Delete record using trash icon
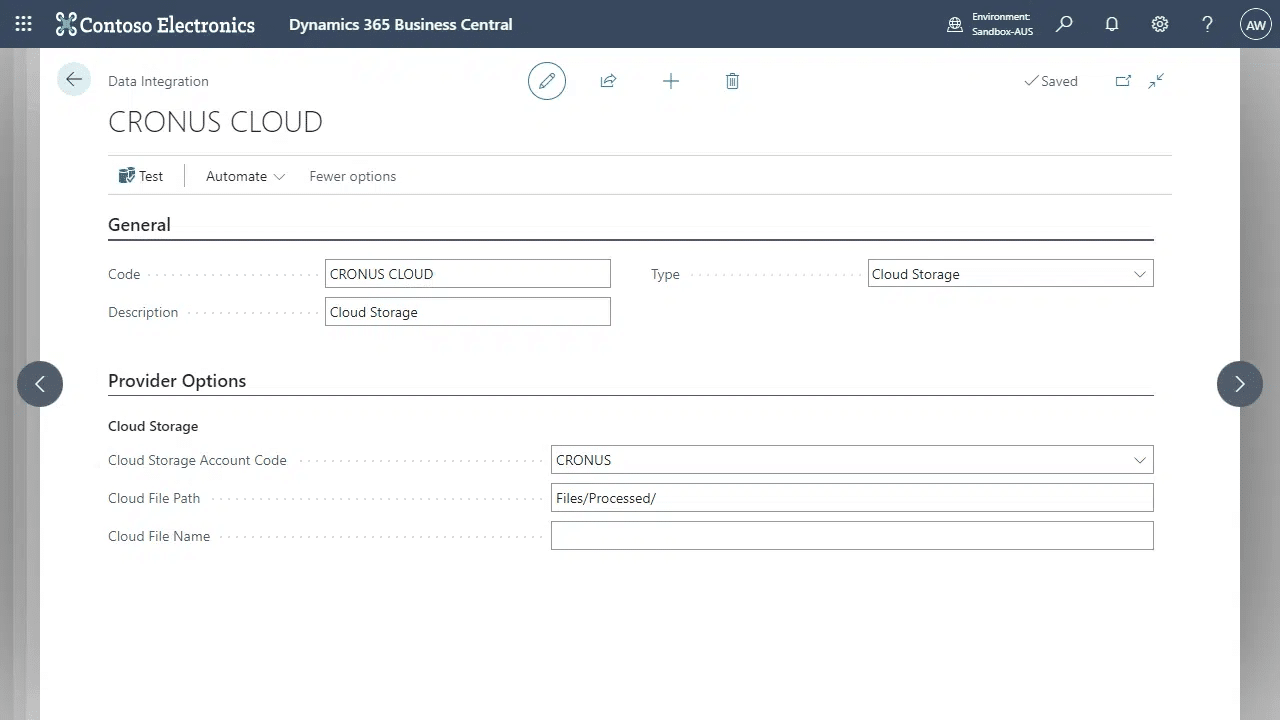 pyautogui.click(x=732, y=81)
